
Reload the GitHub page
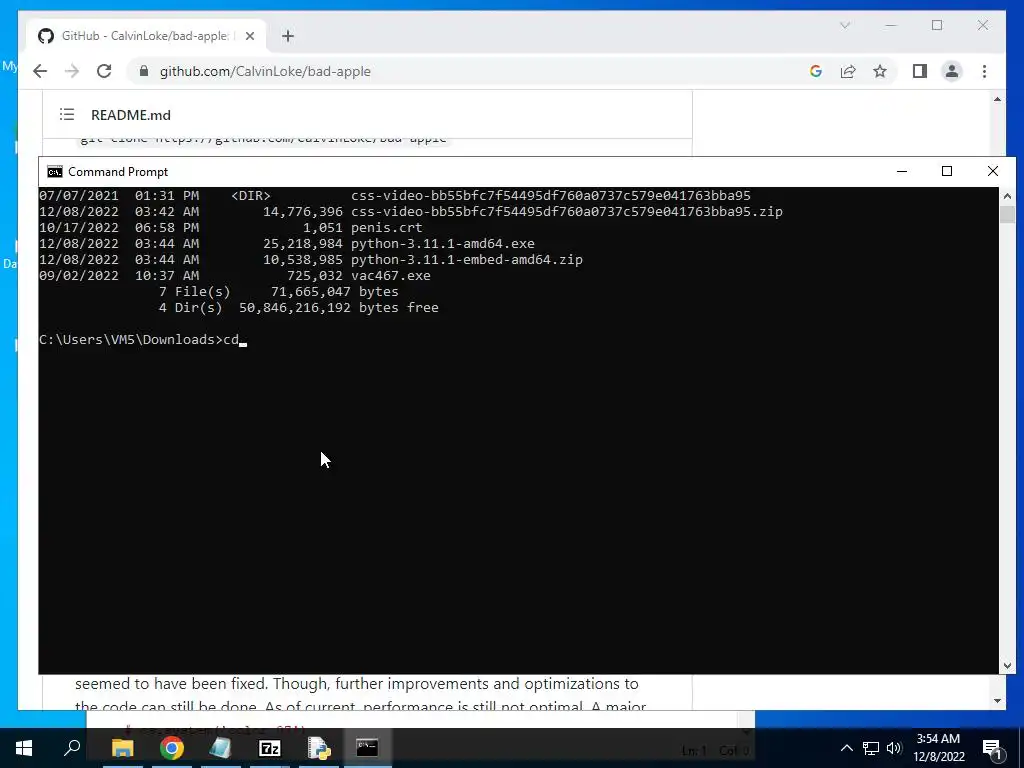104,71
